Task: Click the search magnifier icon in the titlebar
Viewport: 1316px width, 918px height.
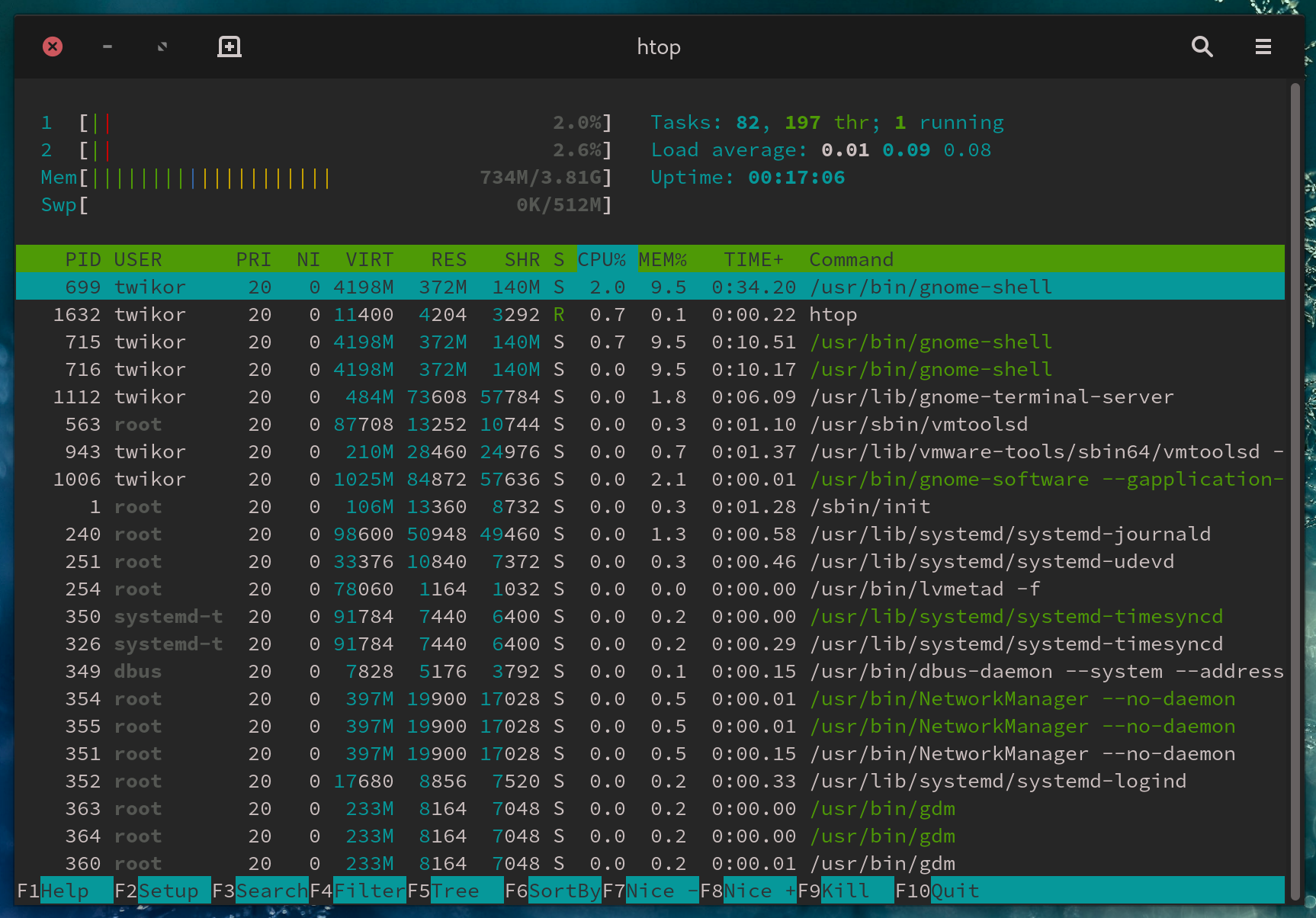Action: (1202, 47)
